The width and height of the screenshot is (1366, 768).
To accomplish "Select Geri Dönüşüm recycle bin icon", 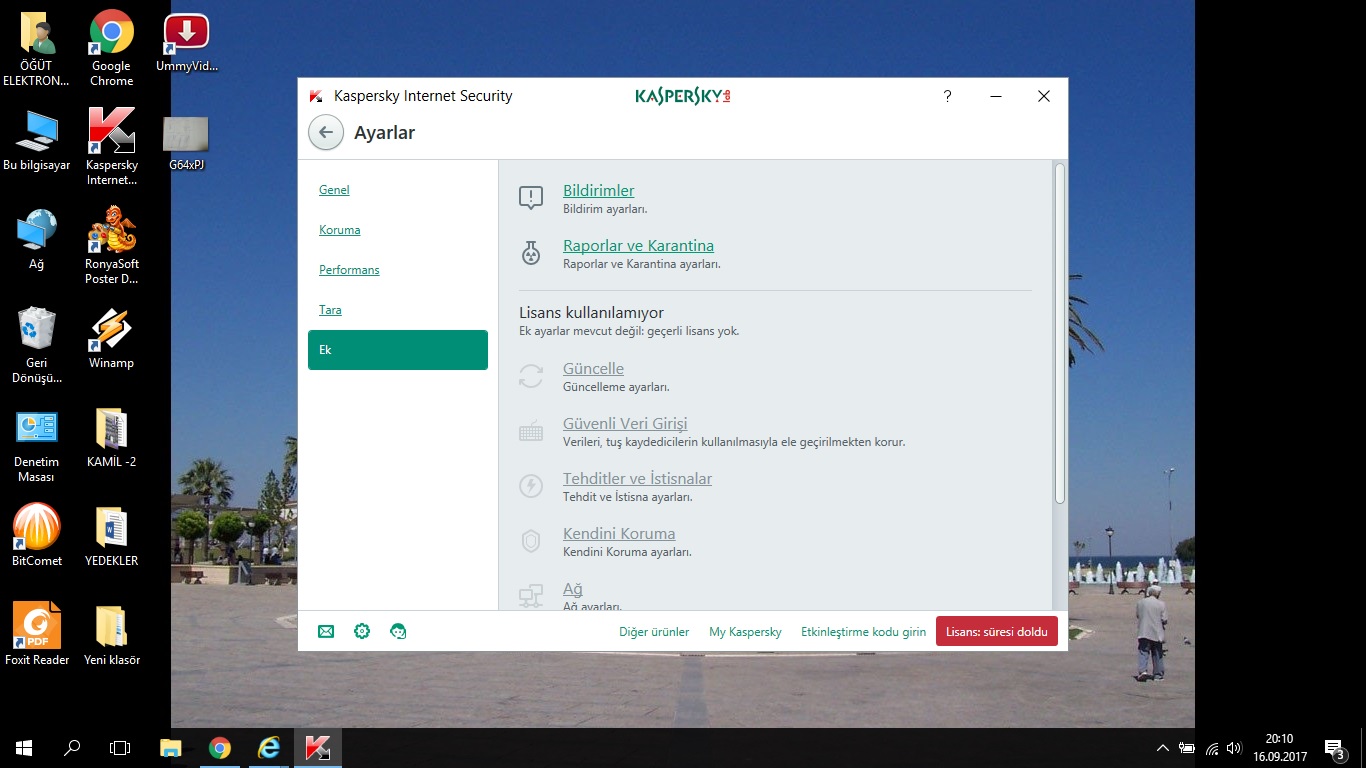I will (x=37, y=345).
